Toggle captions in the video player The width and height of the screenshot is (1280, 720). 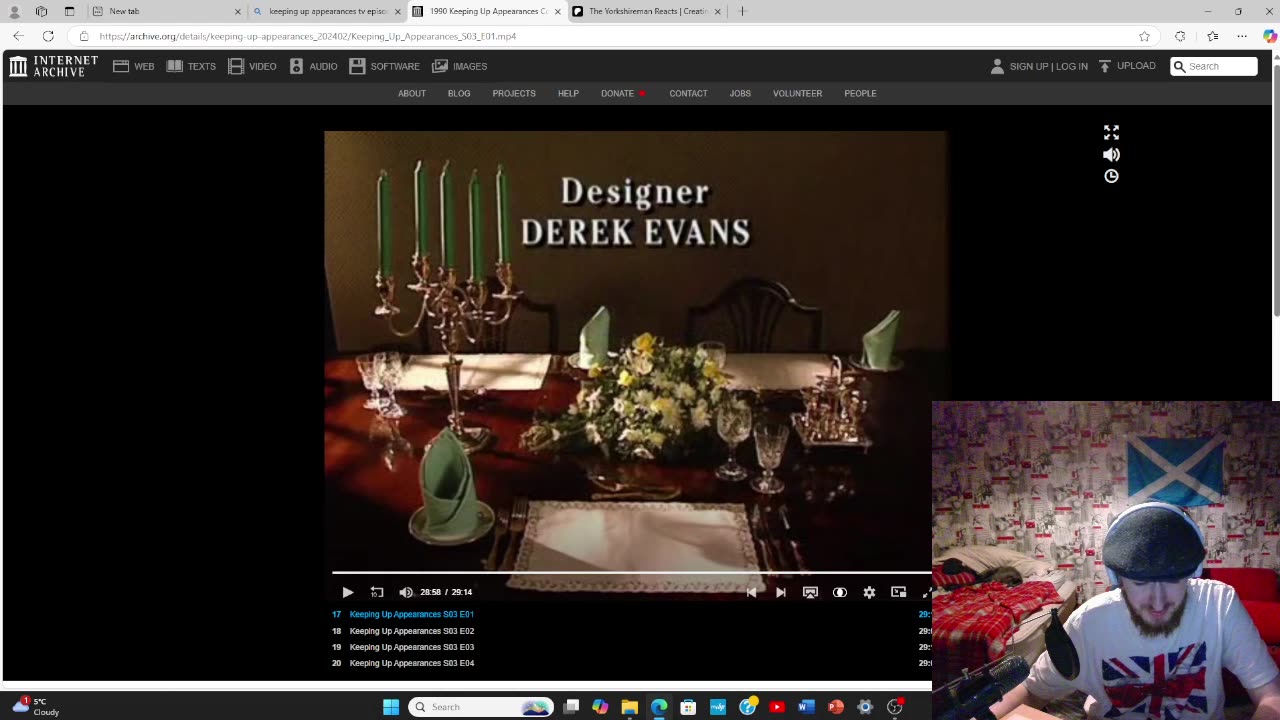pyautogui.click(x=840, y=592)
